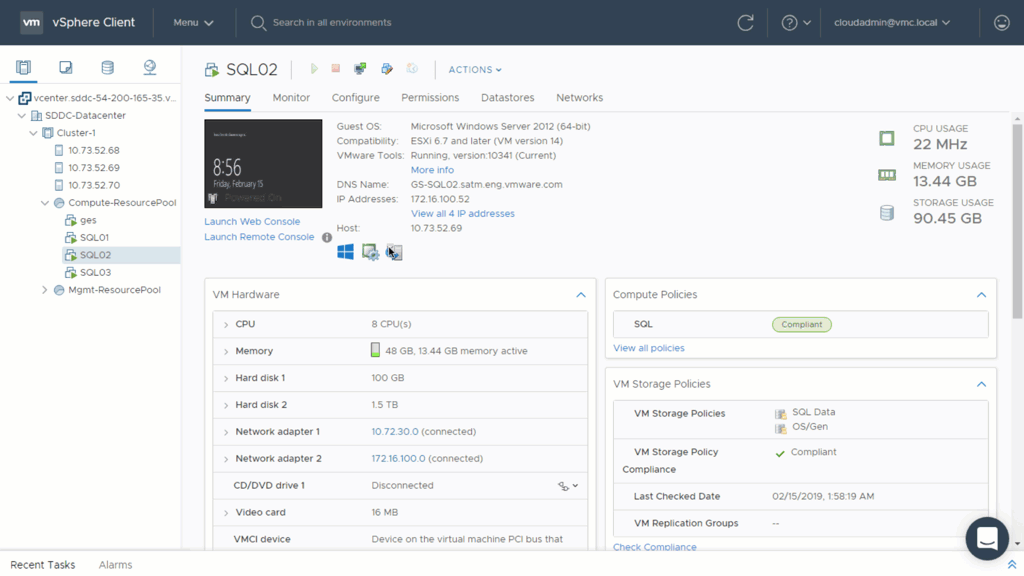Click View all 4 IP addresses
1024x576 pixels.
[462, 214]
